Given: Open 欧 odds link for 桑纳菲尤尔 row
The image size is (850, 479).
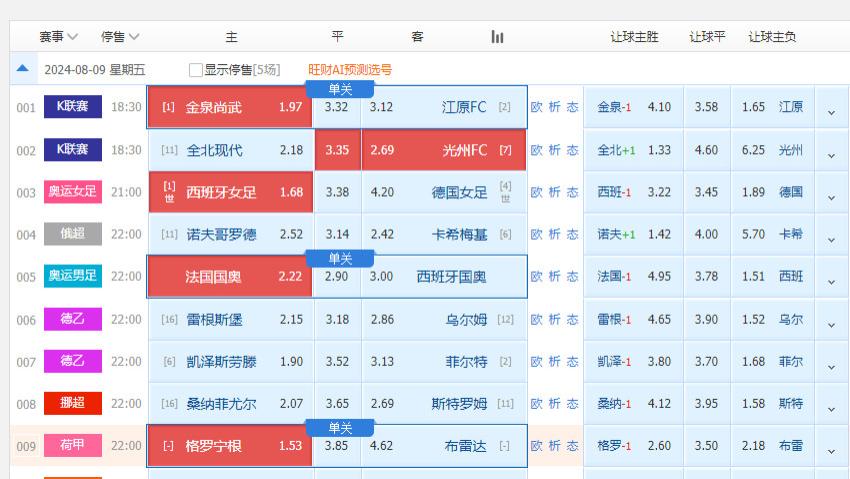Looking at the screenshot, I should [x=537, y=404].
